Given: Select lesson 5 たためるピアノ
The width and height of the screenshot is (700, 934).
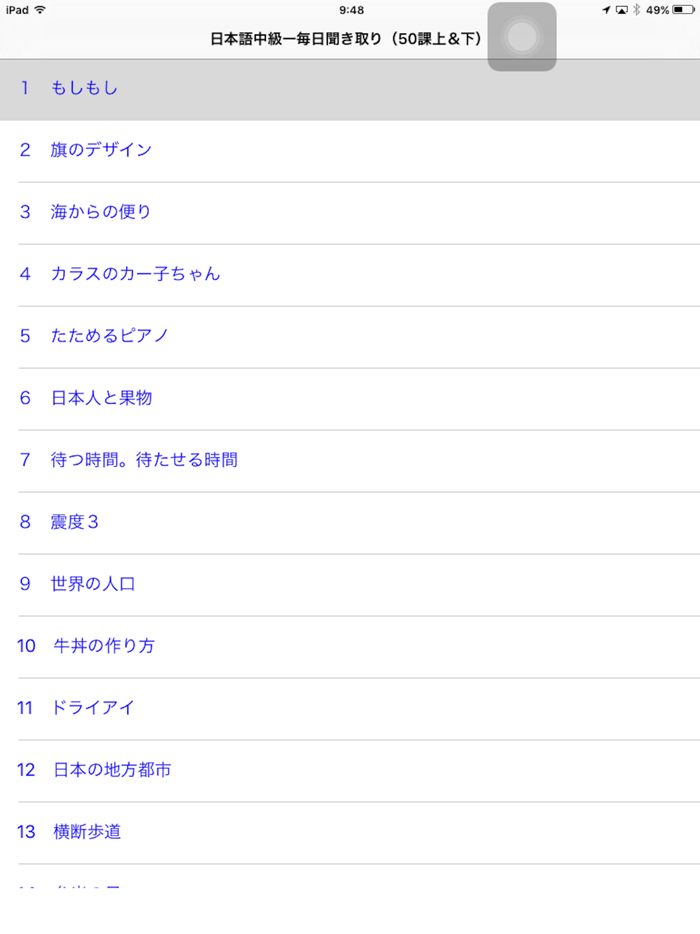Looking at the screenshot, I should [x=112, y=335].
